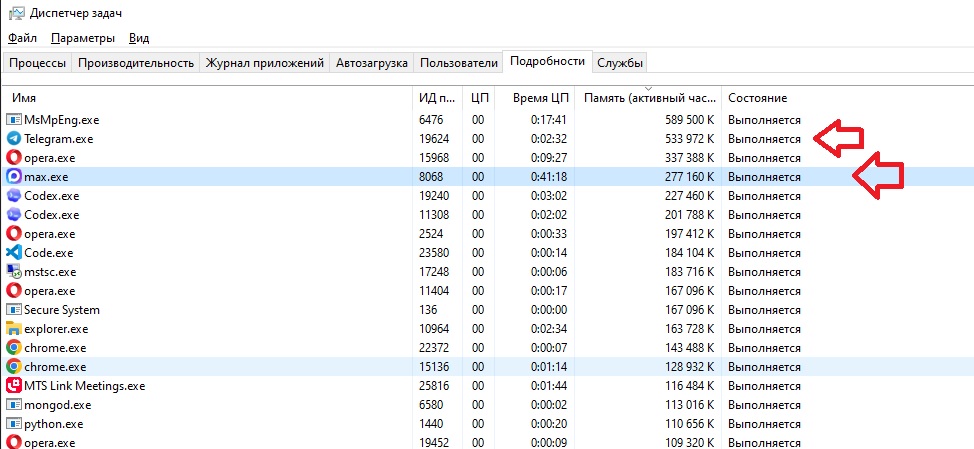Click the chrome.exe icon with PID 15136

pyautogui.click(x=14, y=367)
